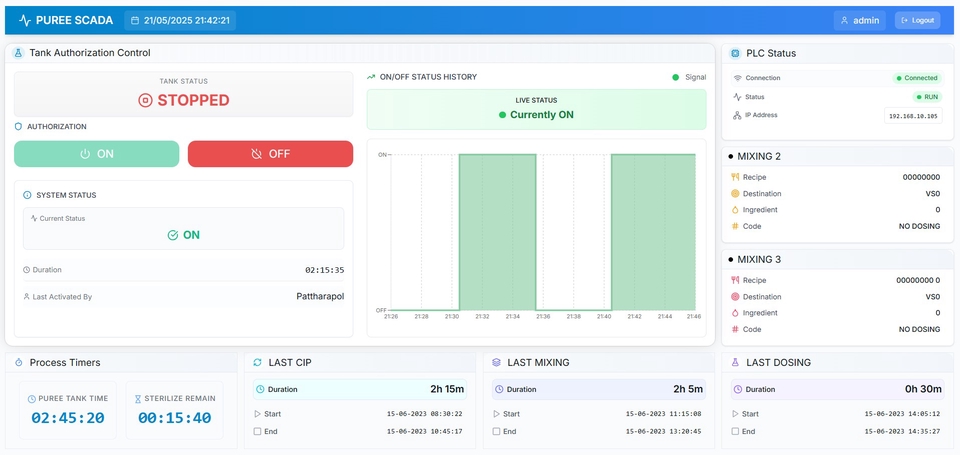The width and height of the screenshot is (960, 455).
Task: Click the admin user profile icon
Action: point(845,20)
